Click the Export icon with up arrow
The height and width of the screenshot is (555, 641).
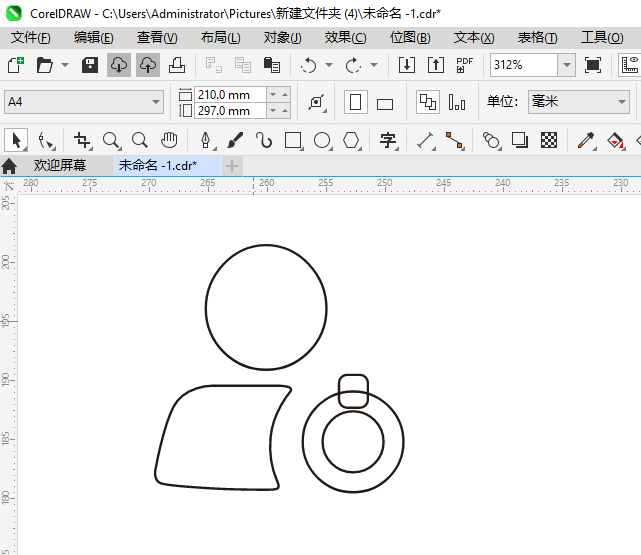[x=436, y=65]
